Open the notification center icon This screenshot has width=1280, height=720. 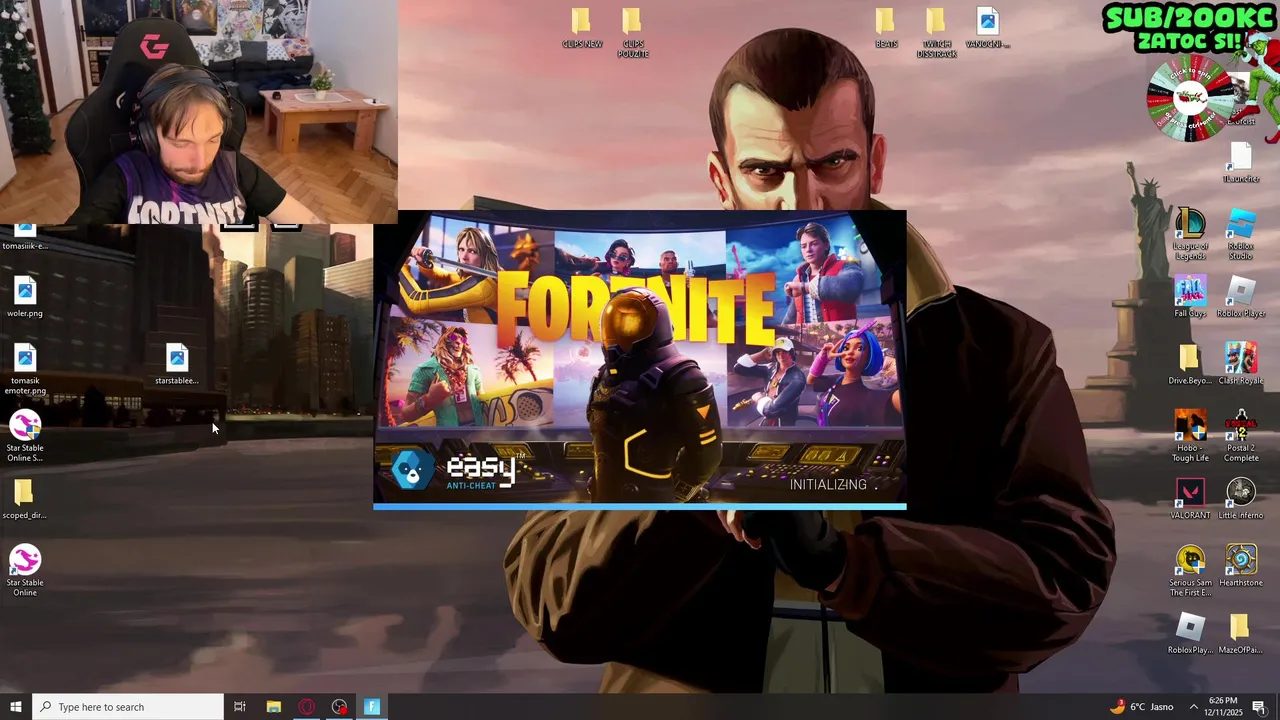click(1259, 707)
